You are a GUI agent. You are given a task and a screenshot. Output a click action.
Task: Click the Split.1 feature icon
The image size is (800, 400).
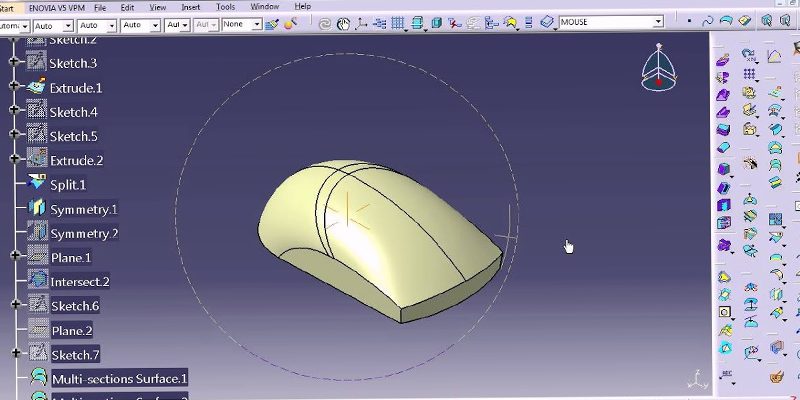(37, 185)
